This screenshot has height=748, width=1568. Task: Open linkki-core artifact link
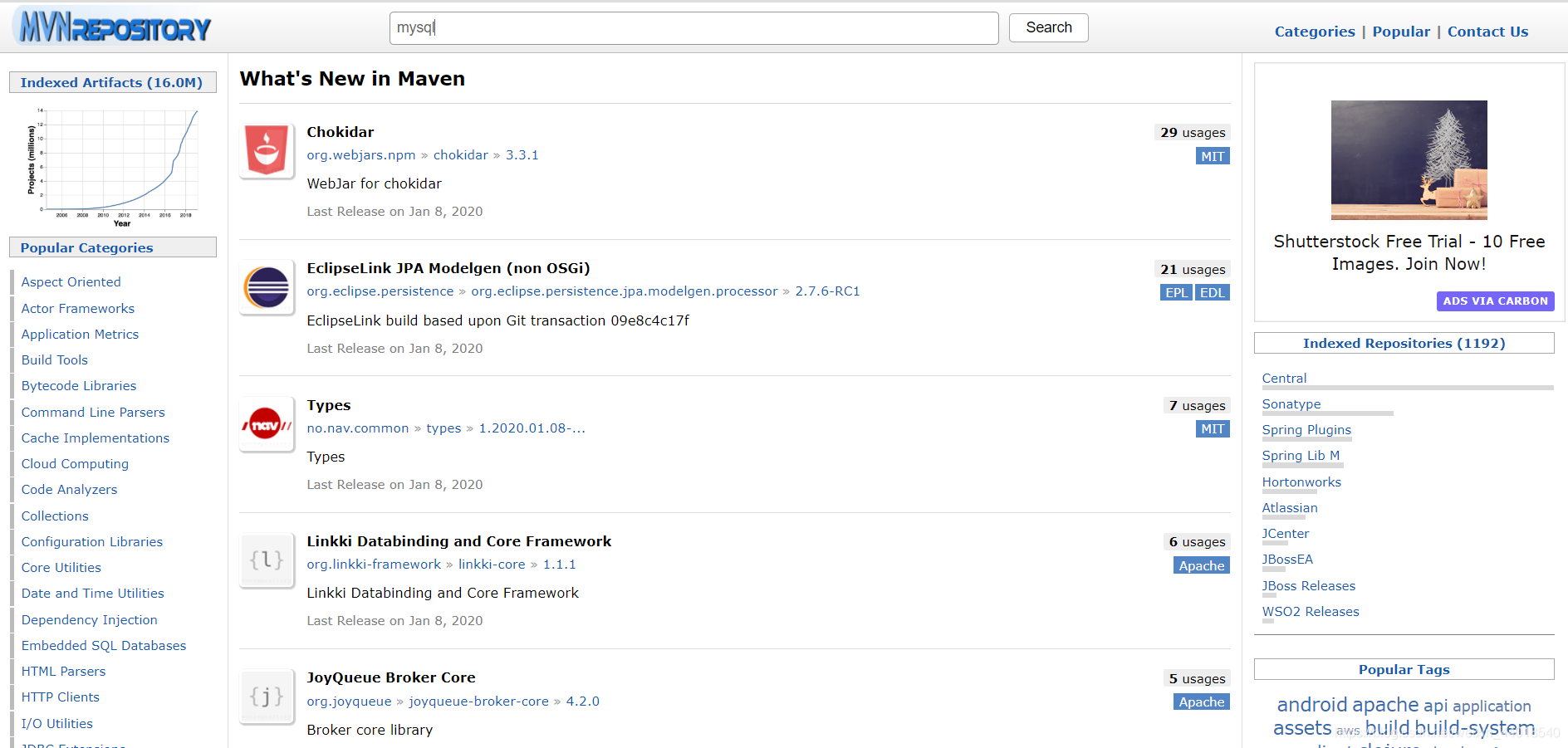[x=492, y=565]
